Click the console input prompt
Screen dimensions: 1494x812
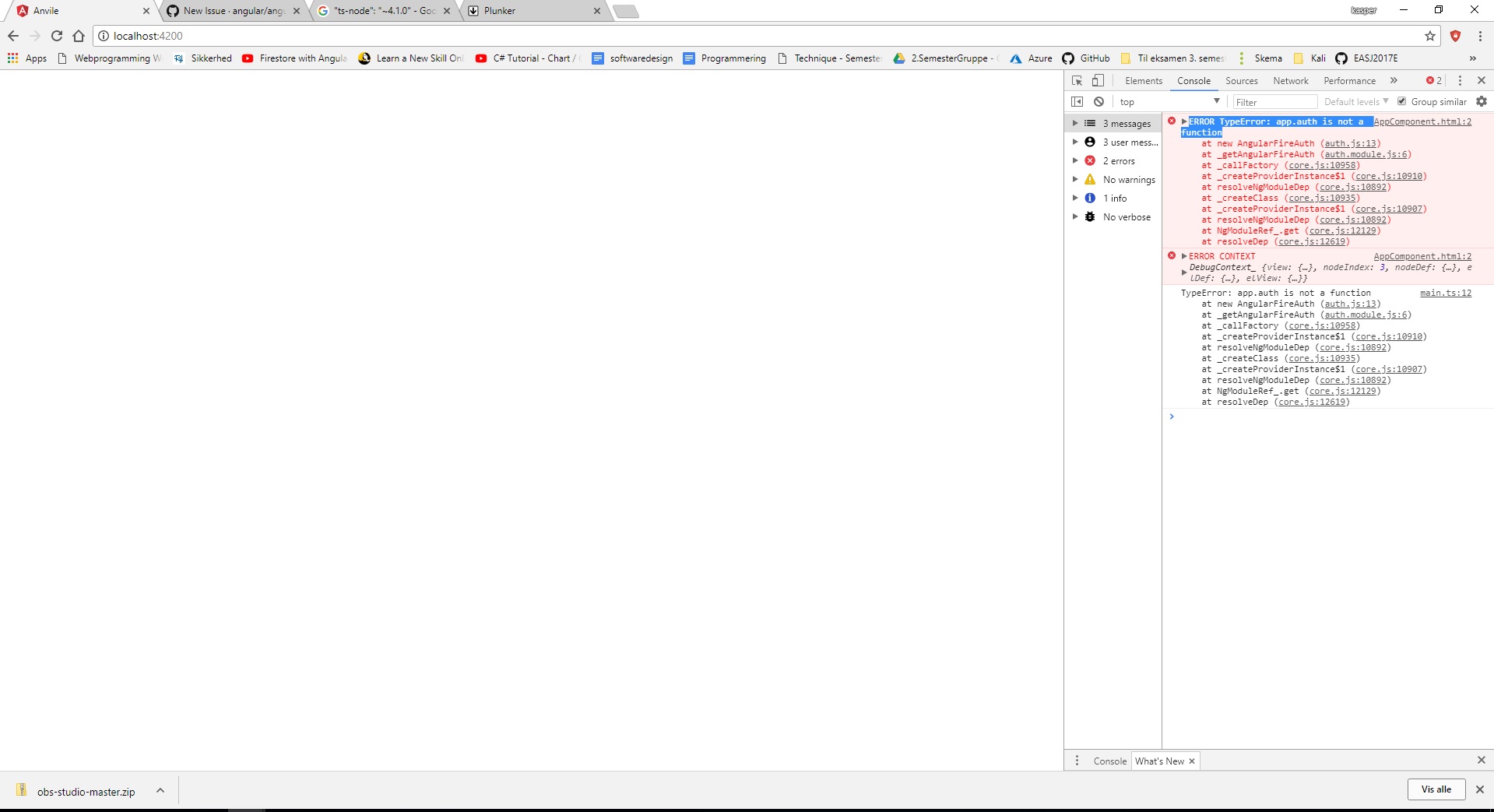pyautogui.click(x=1327, y=417)
